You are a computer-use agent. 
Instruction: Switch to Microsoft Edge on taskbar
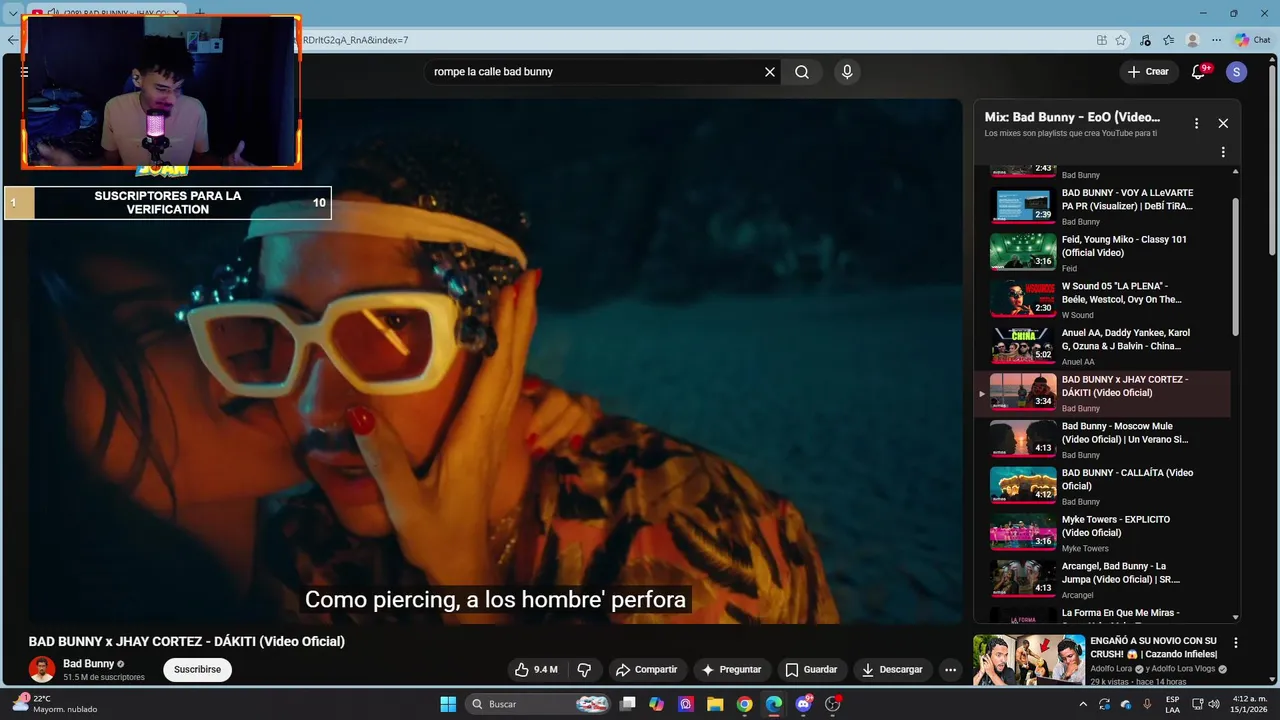point(774,704)
